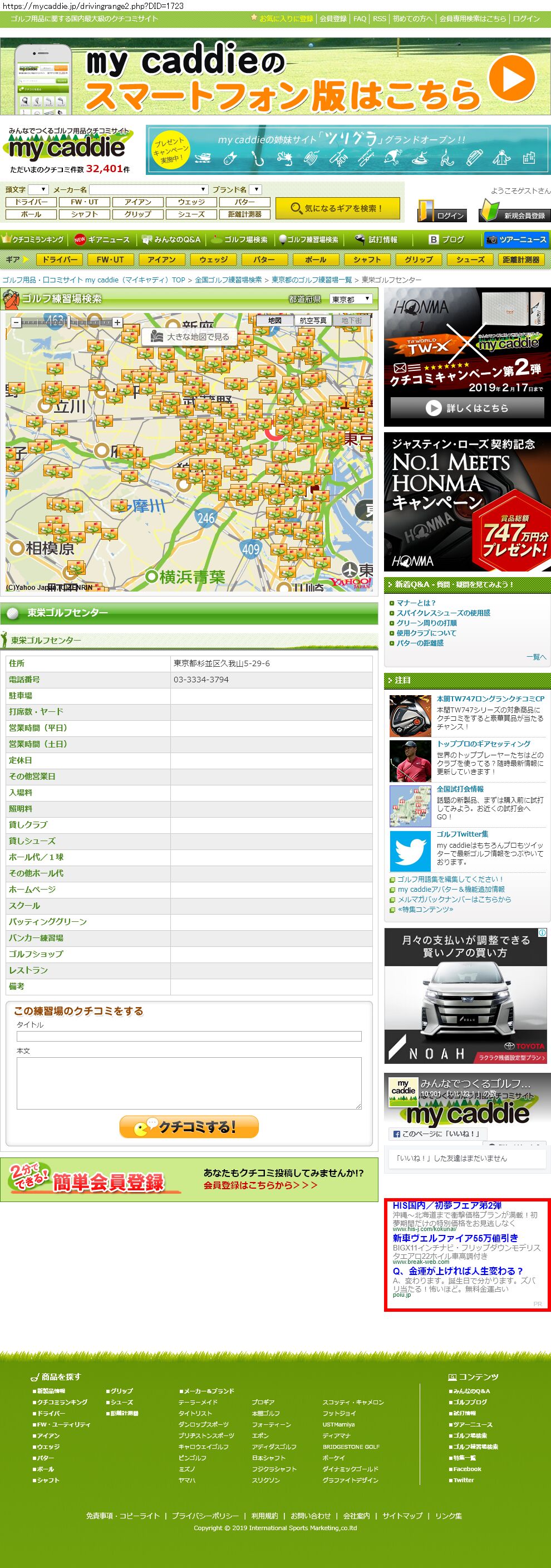Viewport: 551px width, 1568px height.
Task: Adjust the map zoom slider
Action: tap(67, 323)
